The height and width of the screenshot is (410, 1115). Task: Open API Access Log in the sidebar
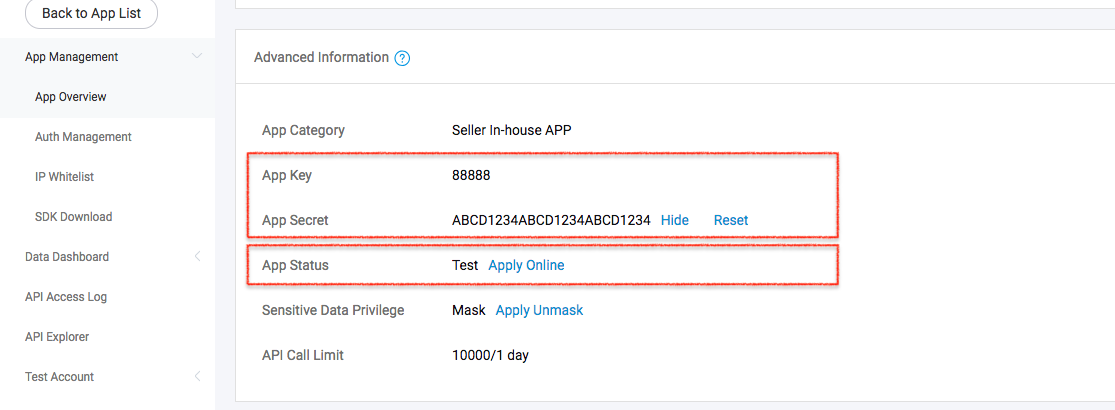(66, 297)
